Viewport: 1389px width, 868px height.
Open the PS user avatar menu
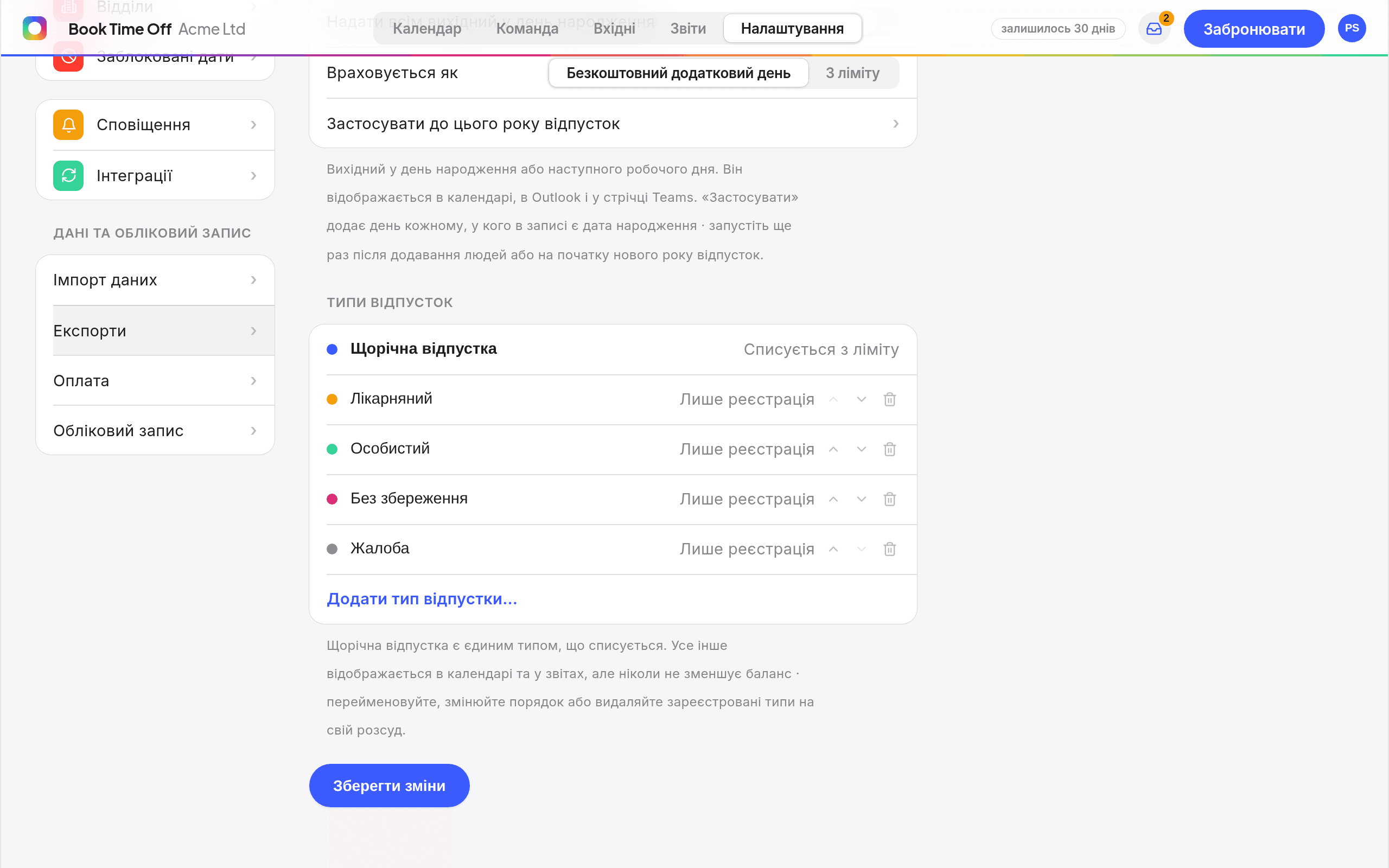click(1352, 28)
